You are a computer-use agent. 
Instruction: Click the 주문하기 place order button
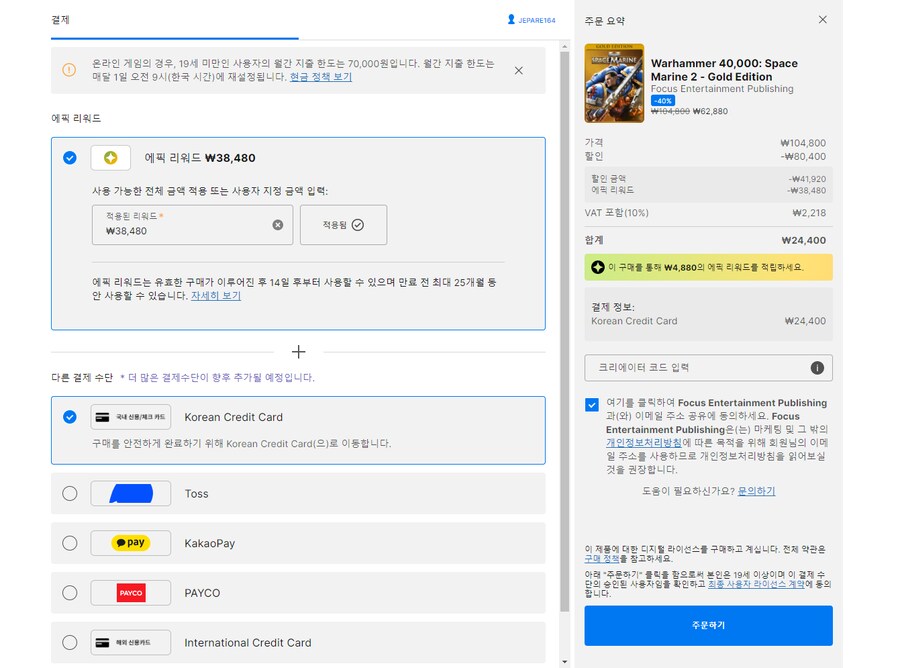coord(708,626)
